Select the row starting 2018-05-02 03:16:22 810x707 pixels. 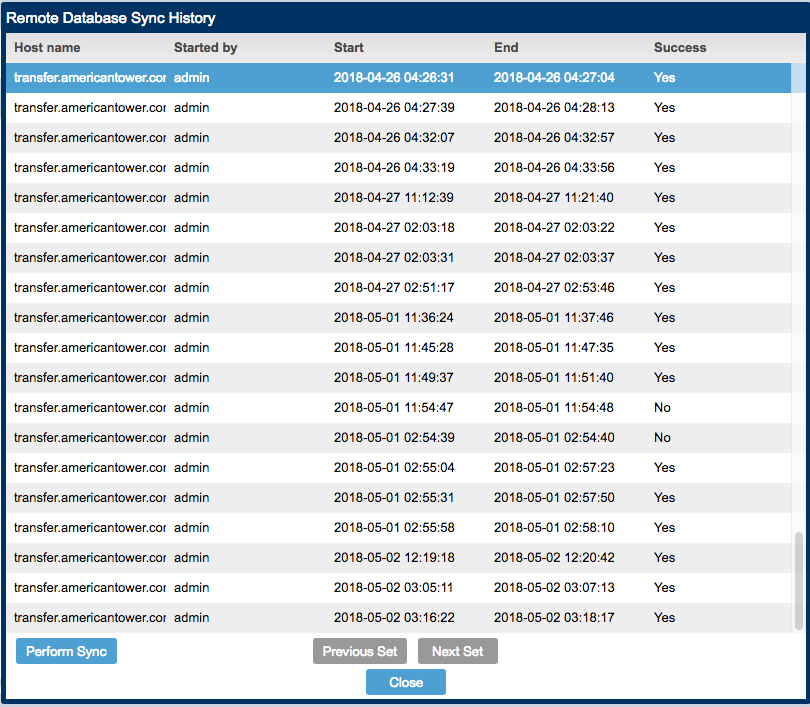pos(394,618)
